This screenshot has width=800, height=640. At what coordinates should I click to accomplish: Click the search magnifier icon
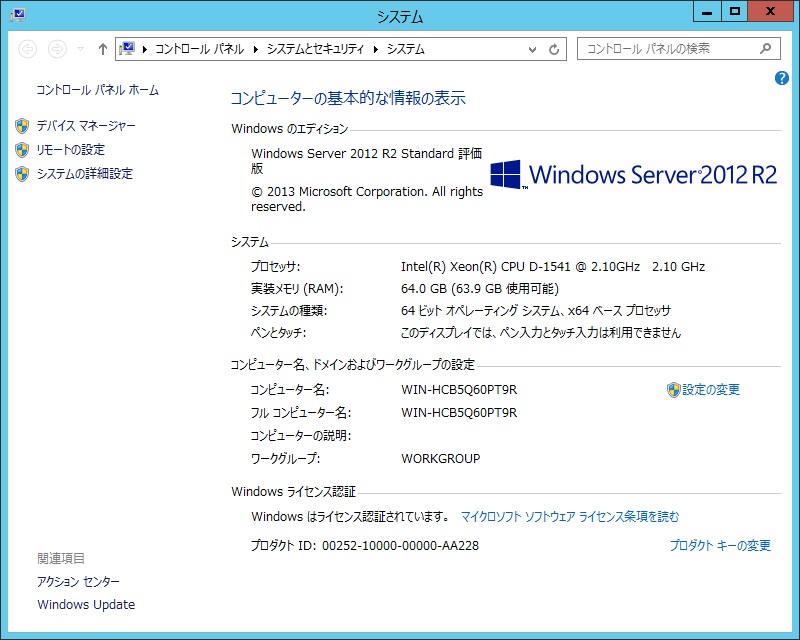point(766,48)
